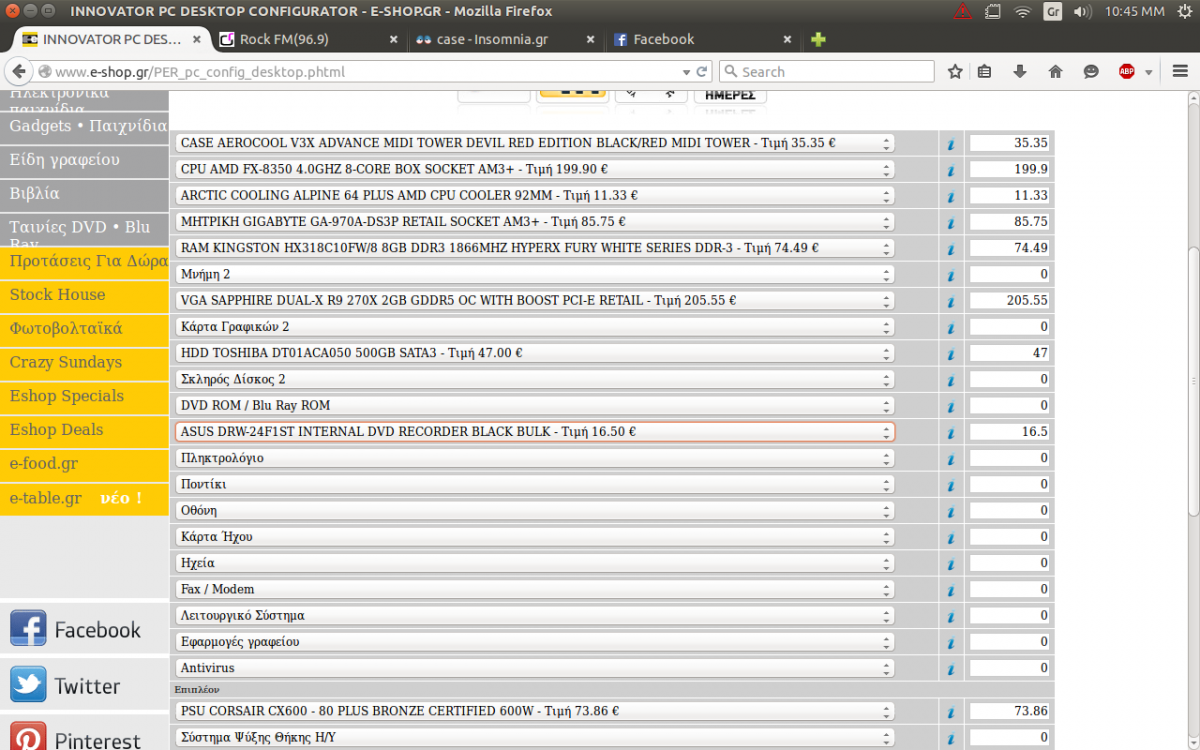This screenshot has height=750, width=1200.
Task: Click the Twitter bird logo in sidebar
Action: [28, 685]
